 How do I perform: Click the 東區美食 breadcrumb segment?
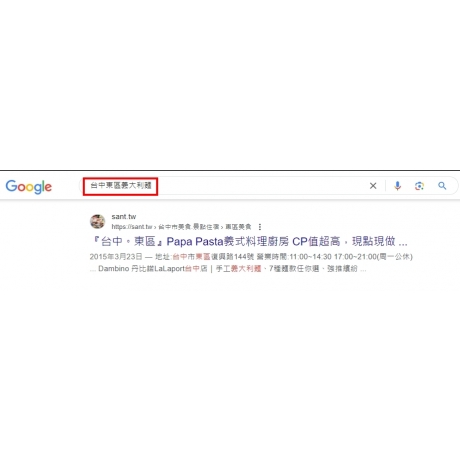click(x=238, y=227)
